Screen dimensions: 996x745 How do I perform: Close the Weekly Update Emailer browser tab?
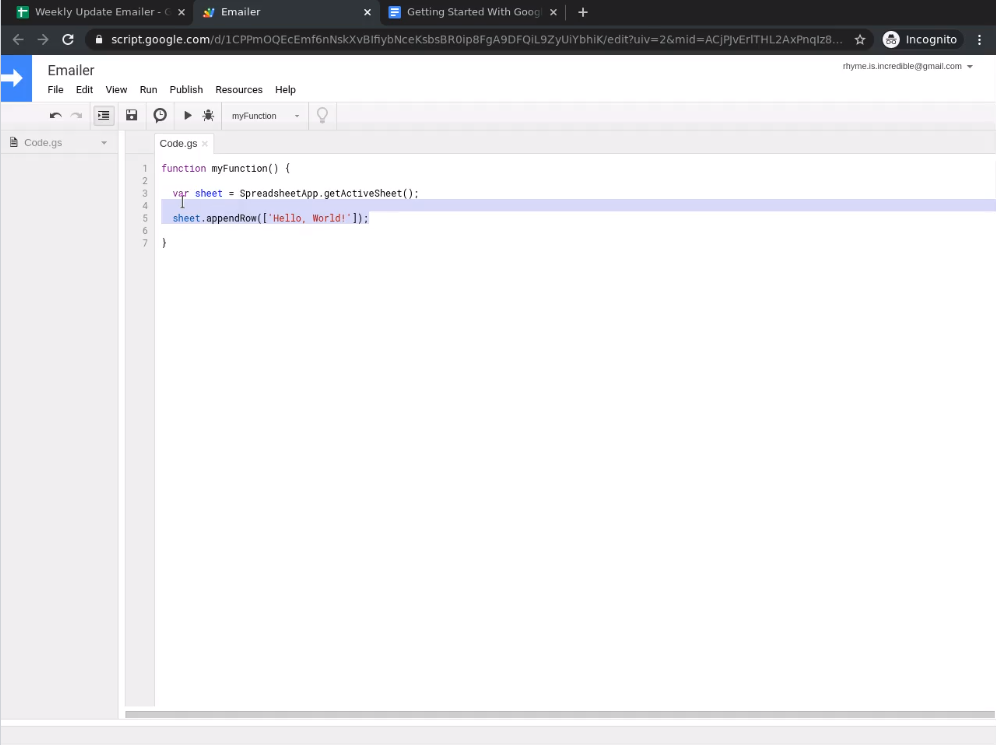pos(181,12)
